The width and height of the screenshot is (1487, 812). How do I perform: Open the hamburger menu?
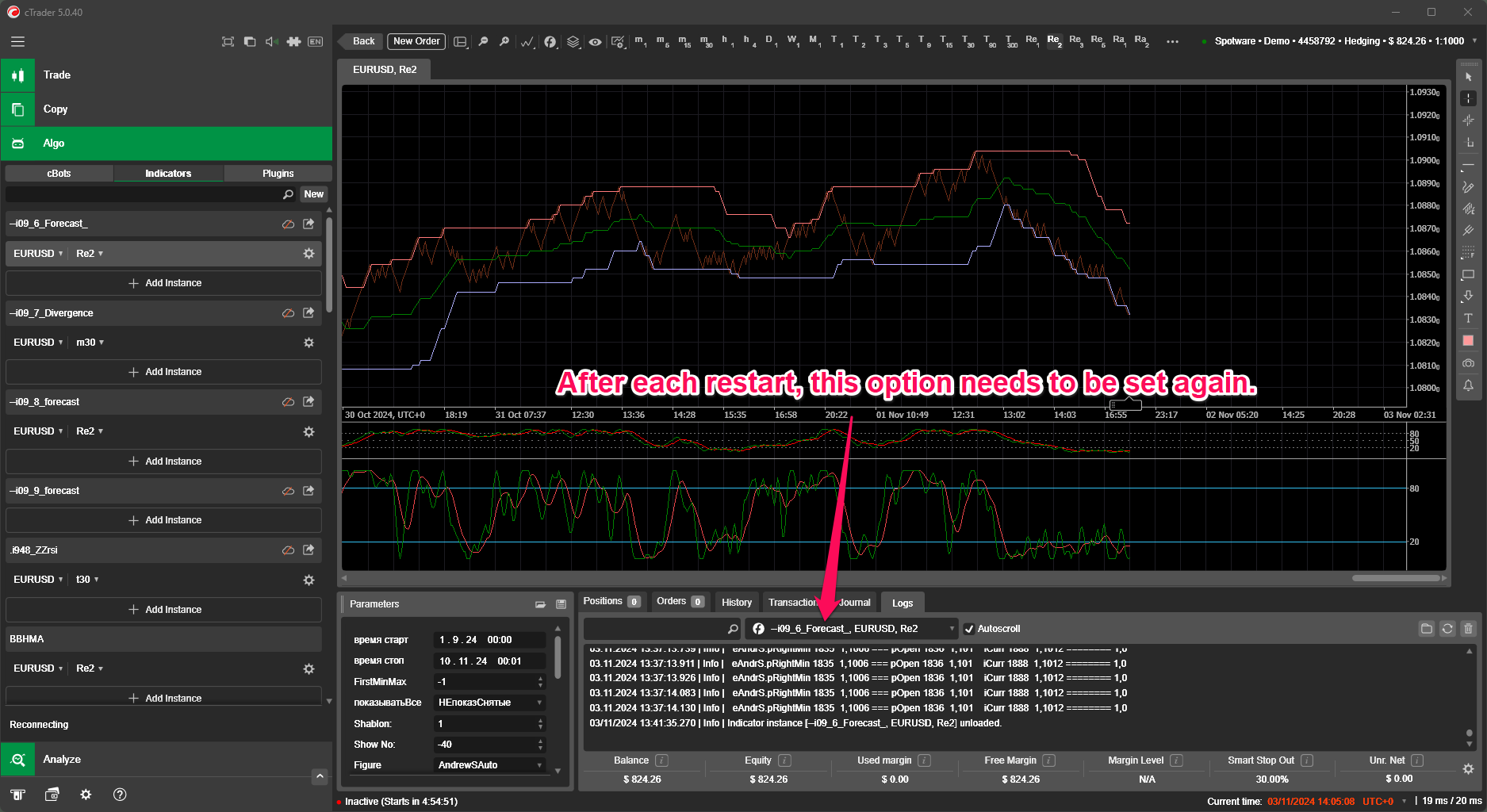pos(17,42)
